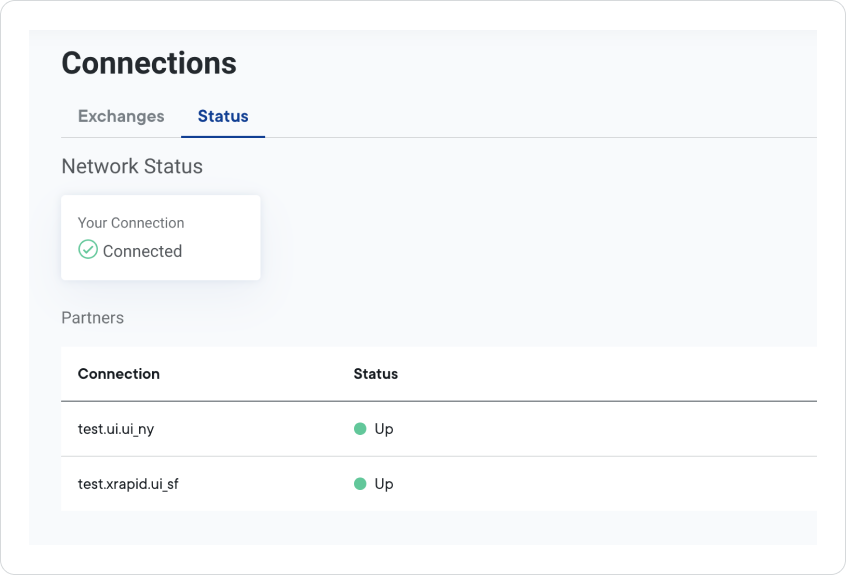Click the Status column header
Screen dimensions: 846x575
pos(375,374)
